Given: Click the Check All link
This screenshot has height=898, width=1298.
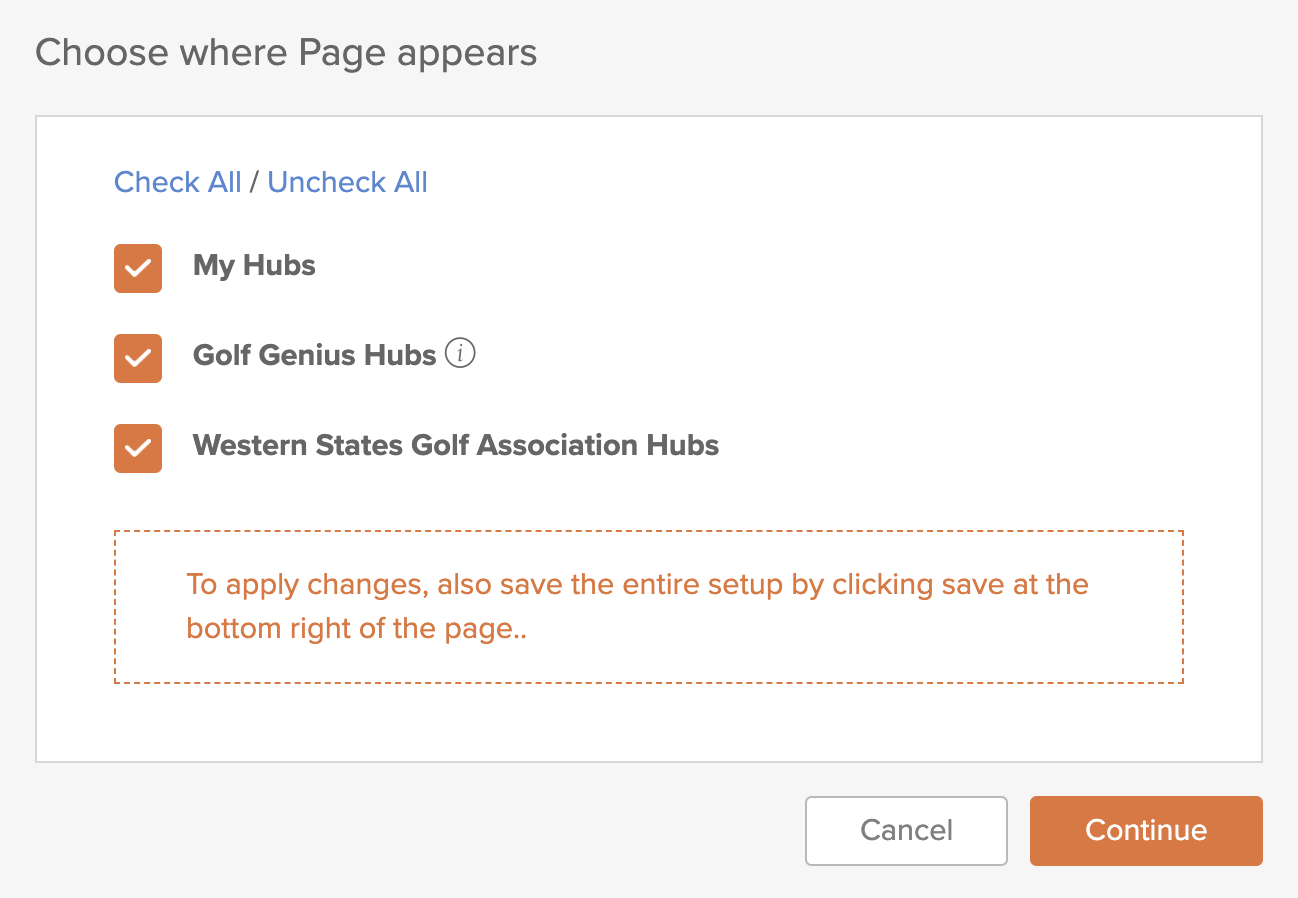Looking at the screenshot, I should [x=178, y=182].
